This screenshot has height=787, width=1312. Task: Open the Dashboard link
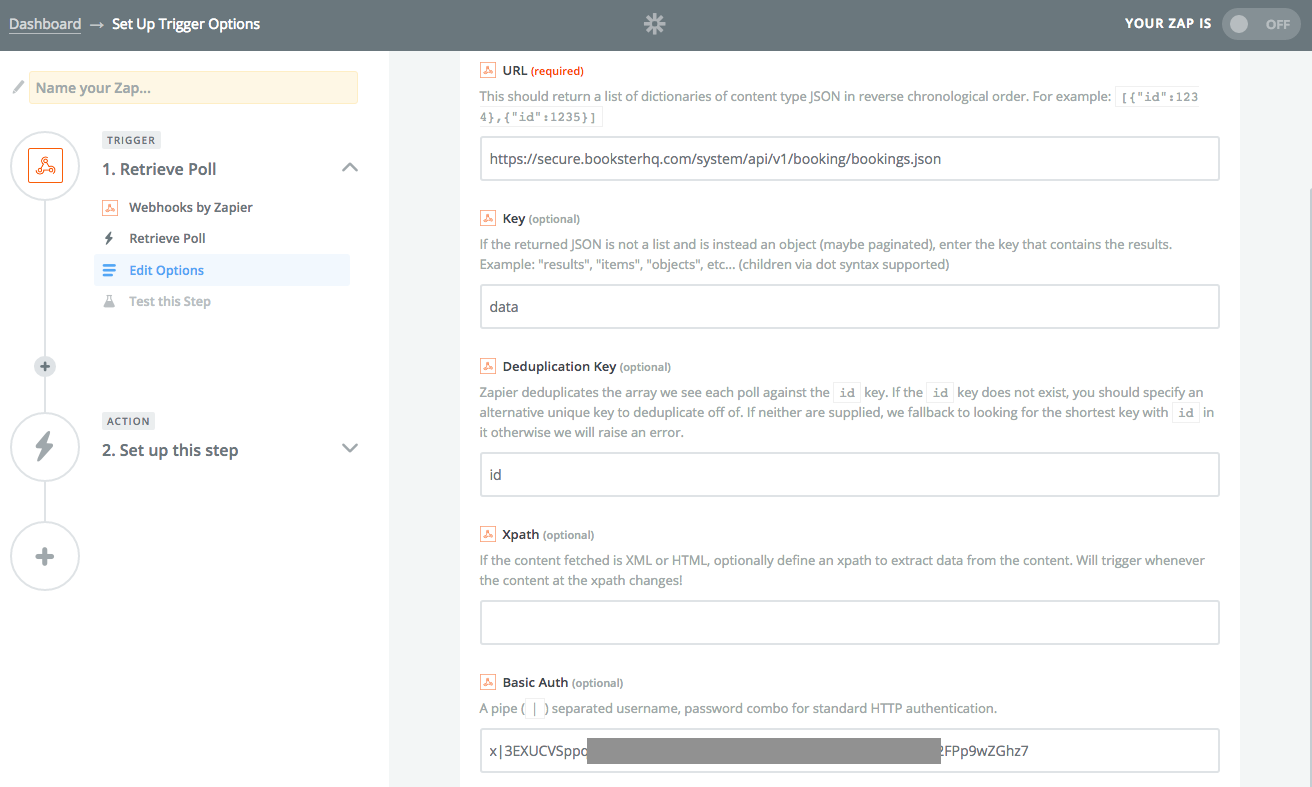click(x=45, y=24)
